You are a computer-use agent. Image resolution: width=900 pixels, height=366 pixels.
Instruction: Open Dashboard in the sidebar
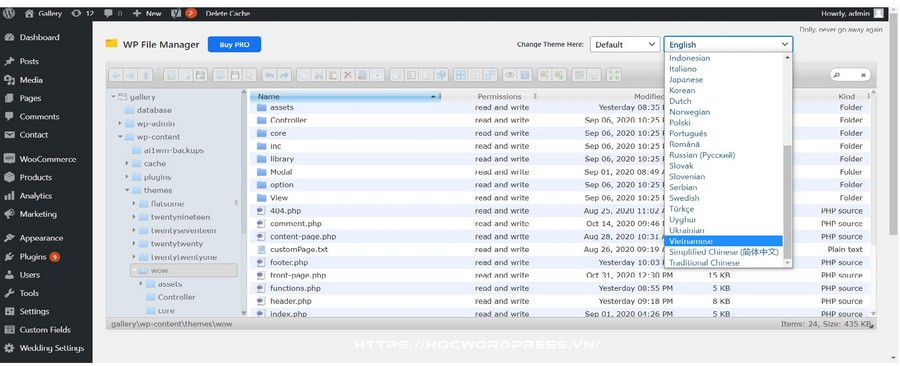[x=39, y=37]
